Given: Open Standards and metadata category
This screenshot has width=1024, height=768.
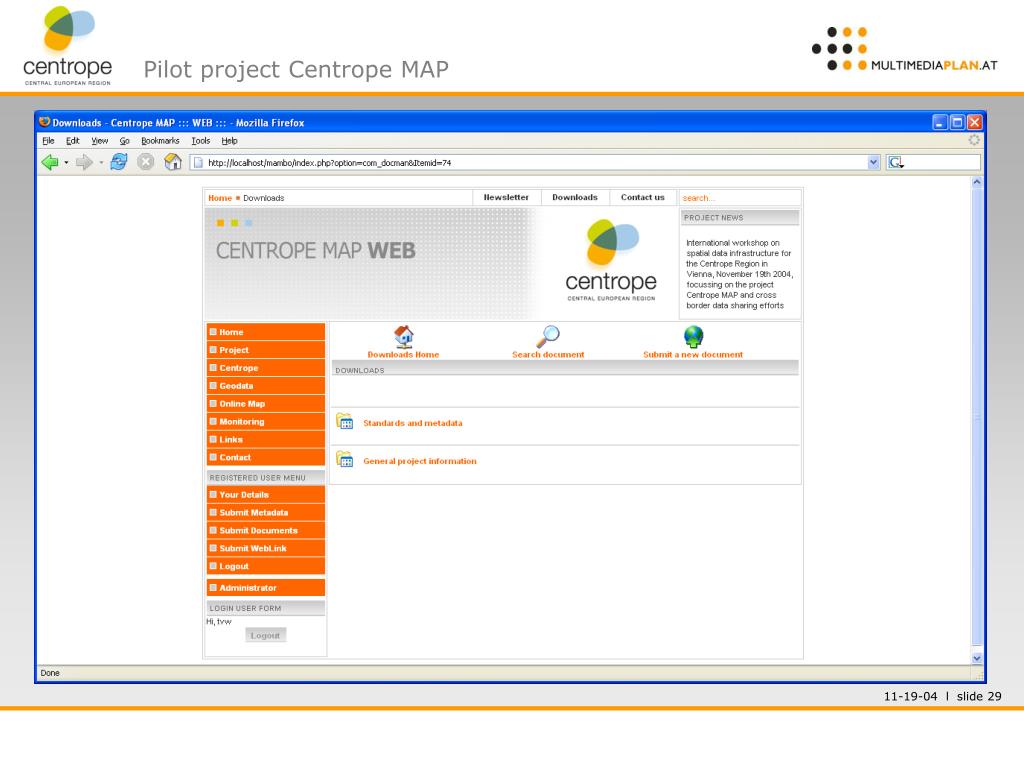Looking at the screenshot, I should pyautogui.click(x=413, y=423).
